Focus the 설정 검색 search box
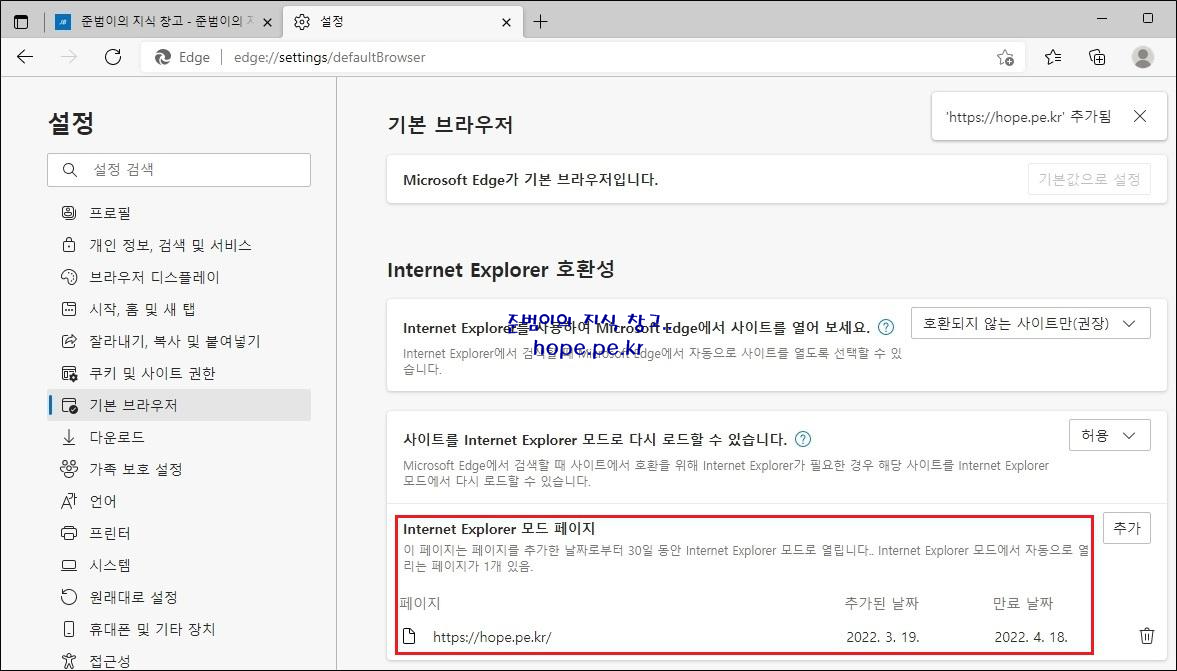1177x671 pixels. pyautogui.click(x=179, y=170)
